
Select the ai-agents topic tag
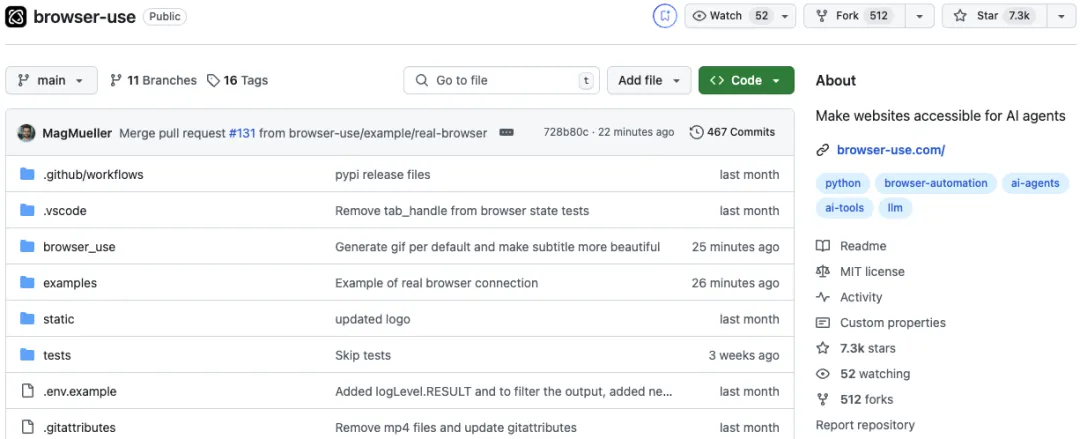click(1035, 183)
